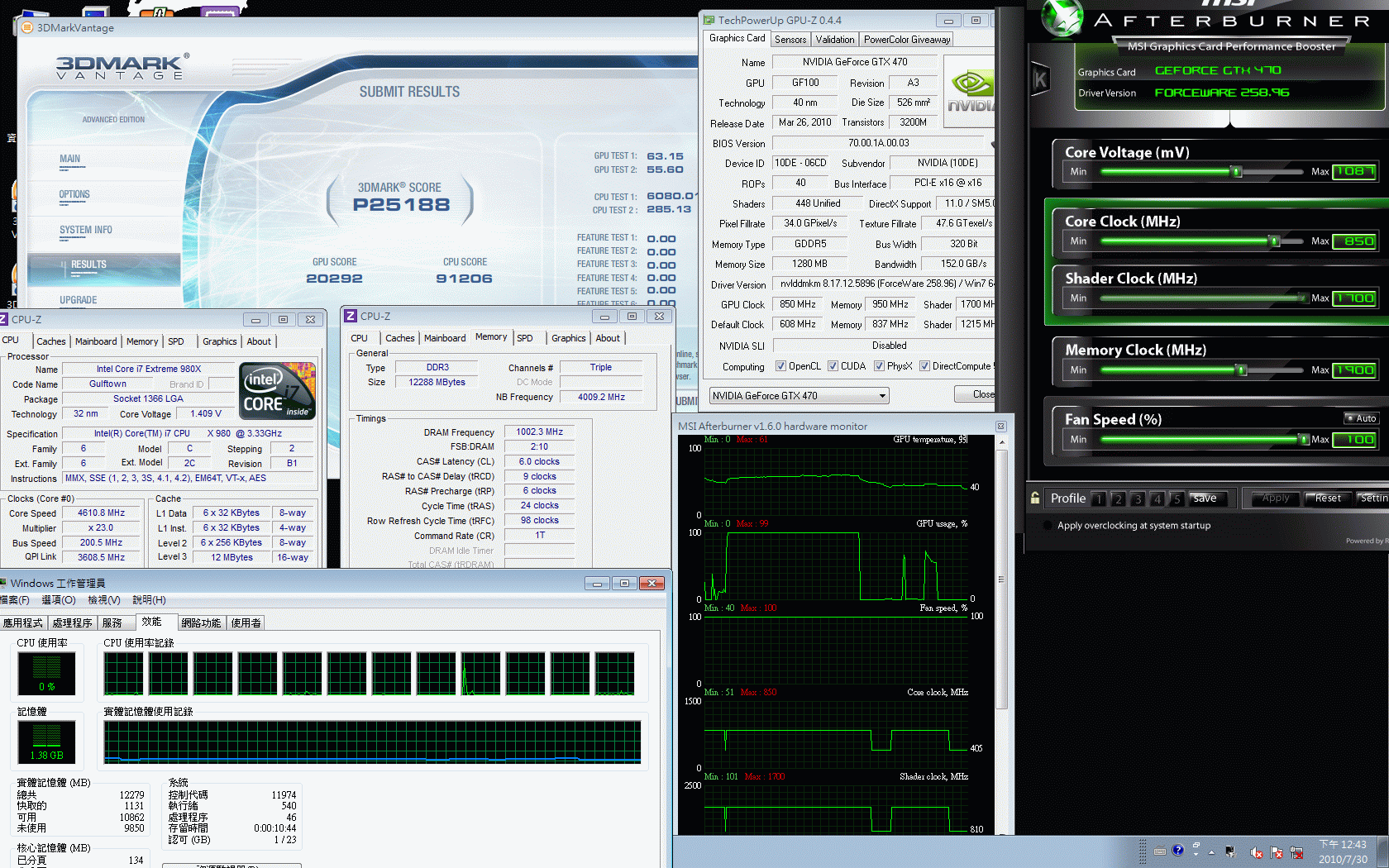Screen dimensions: 1389x868
Task: Restore the language bar with the small restore icon
Action: click(1196, 845)
